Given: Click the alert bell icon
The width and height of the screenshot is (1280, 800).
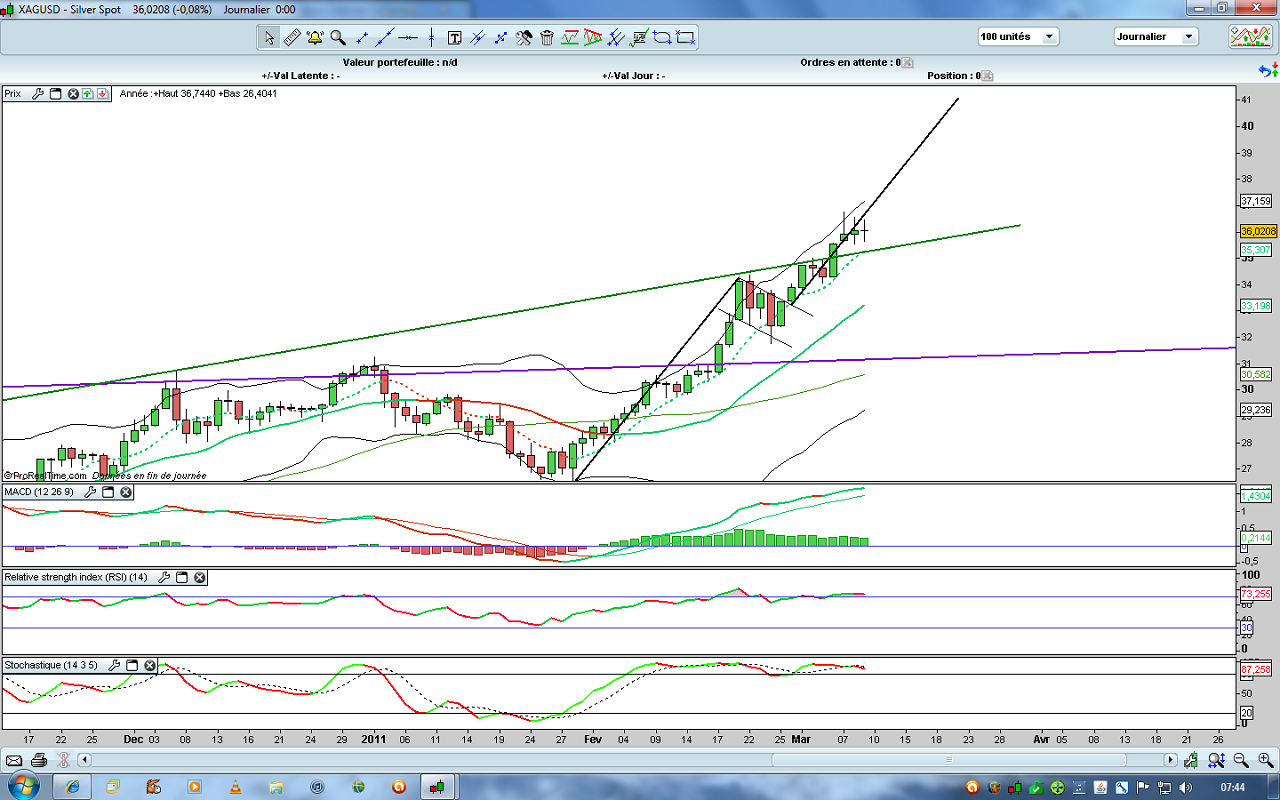Looking at the screenshot, I should click(315, 38).
